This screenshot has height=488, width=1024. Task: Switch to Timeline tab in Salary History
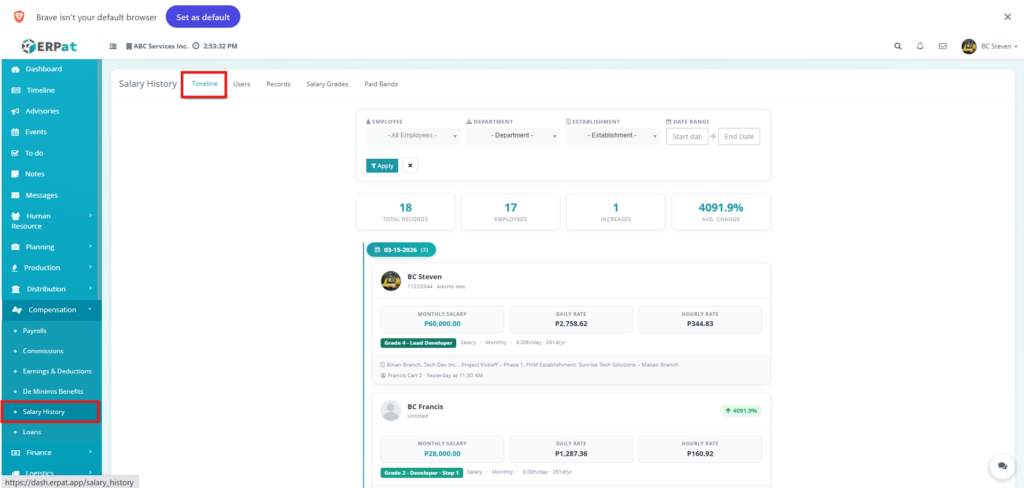tap(204, 84)
